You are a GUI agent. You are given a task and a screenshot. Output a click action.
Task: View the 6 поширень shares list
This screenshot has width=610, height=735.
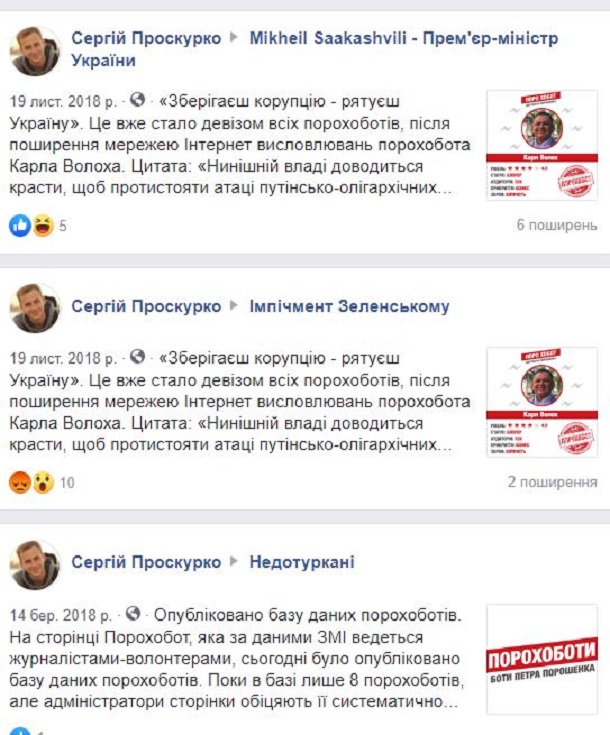coord(557,225)
